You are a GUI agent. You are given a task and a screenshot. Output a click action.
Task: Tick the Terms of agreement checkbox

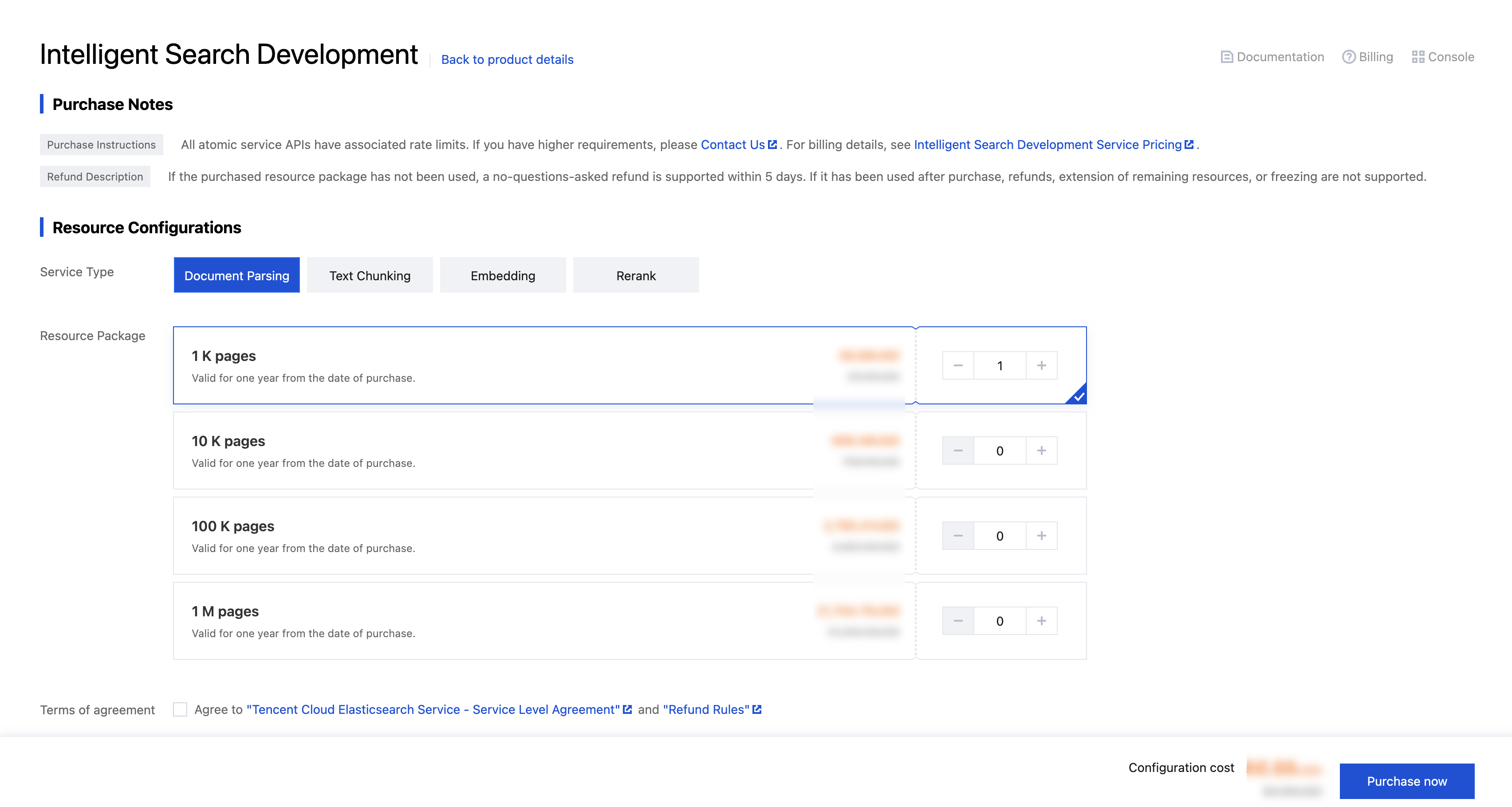(x=180, y=709)
